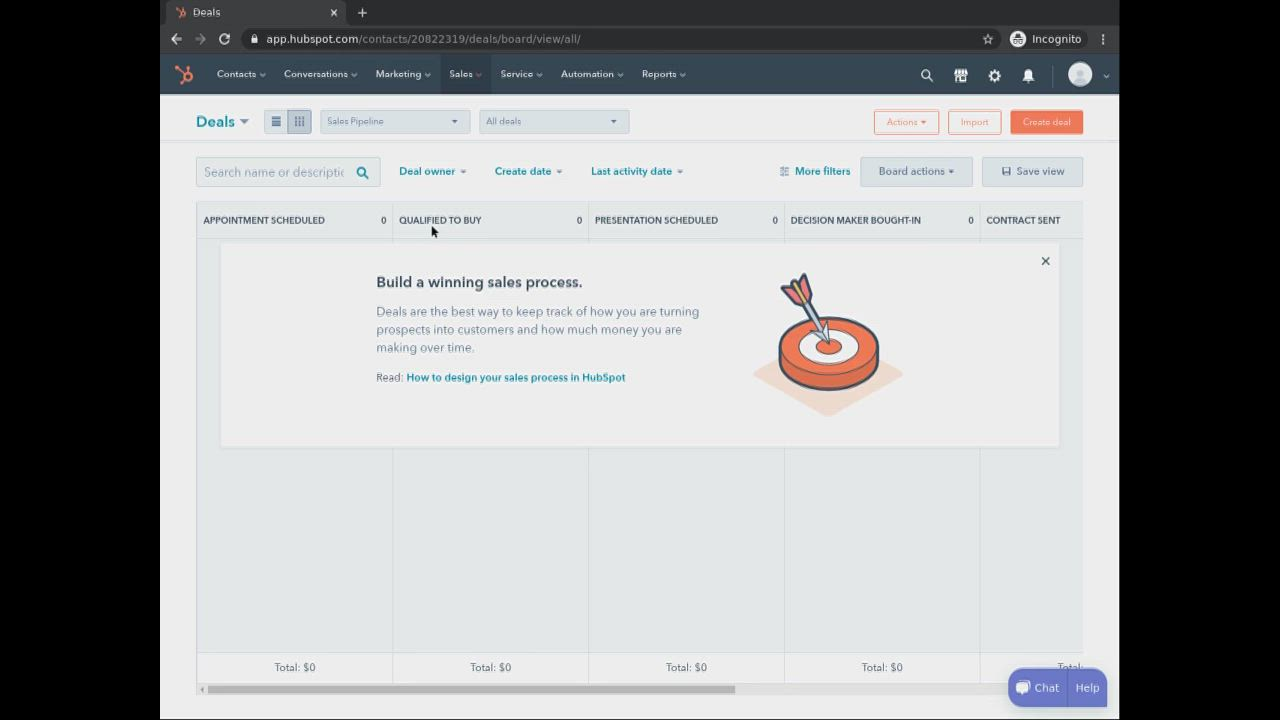Image resolution: width=1280 pixels, height=720 pixels.
Task: Close the sales process banner
Action: (x=1046, y=261)
